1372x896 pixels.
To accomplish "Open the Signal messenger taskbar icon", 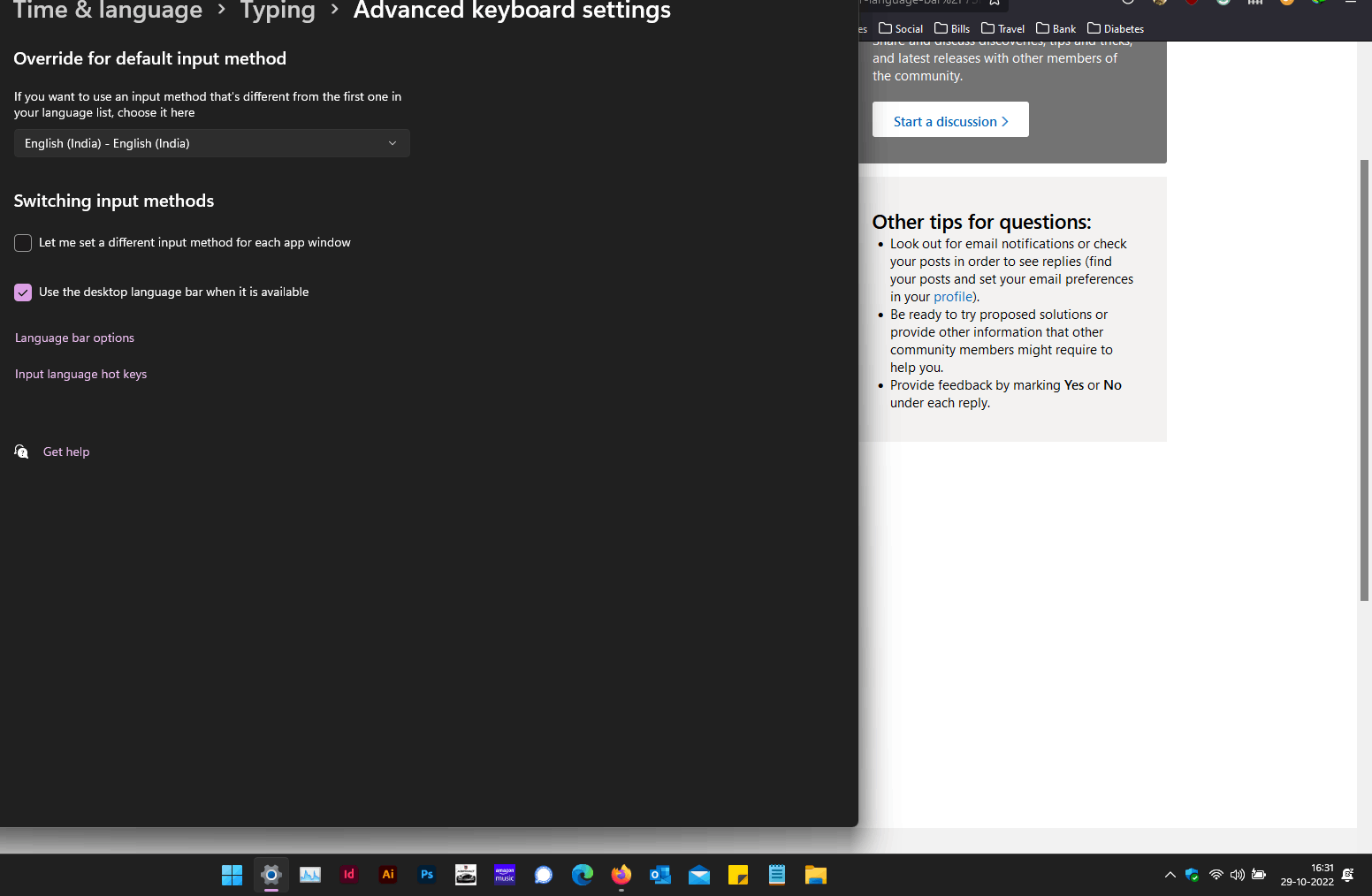I will pyautogui.click(x=544, y=875).
